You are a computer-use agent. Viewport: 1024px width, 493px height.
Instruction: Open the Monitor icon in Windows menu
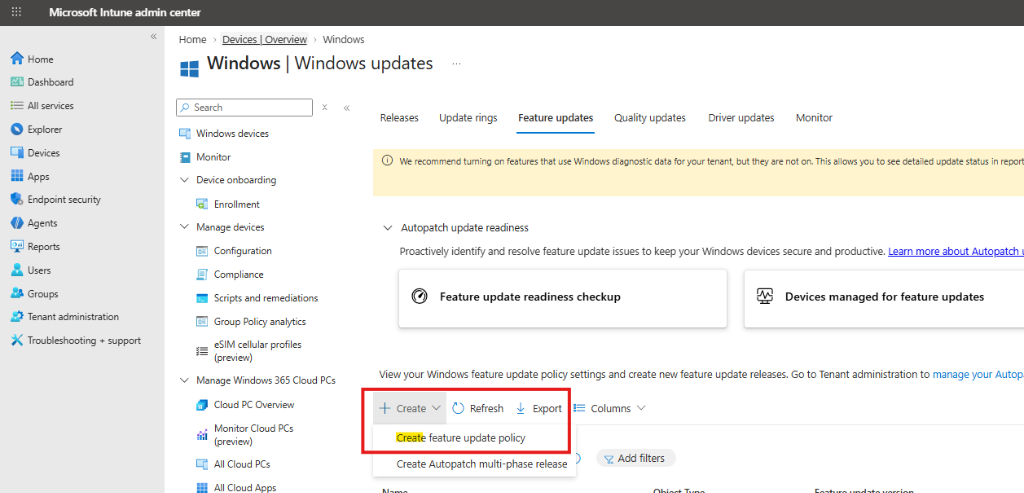point(185,157)
